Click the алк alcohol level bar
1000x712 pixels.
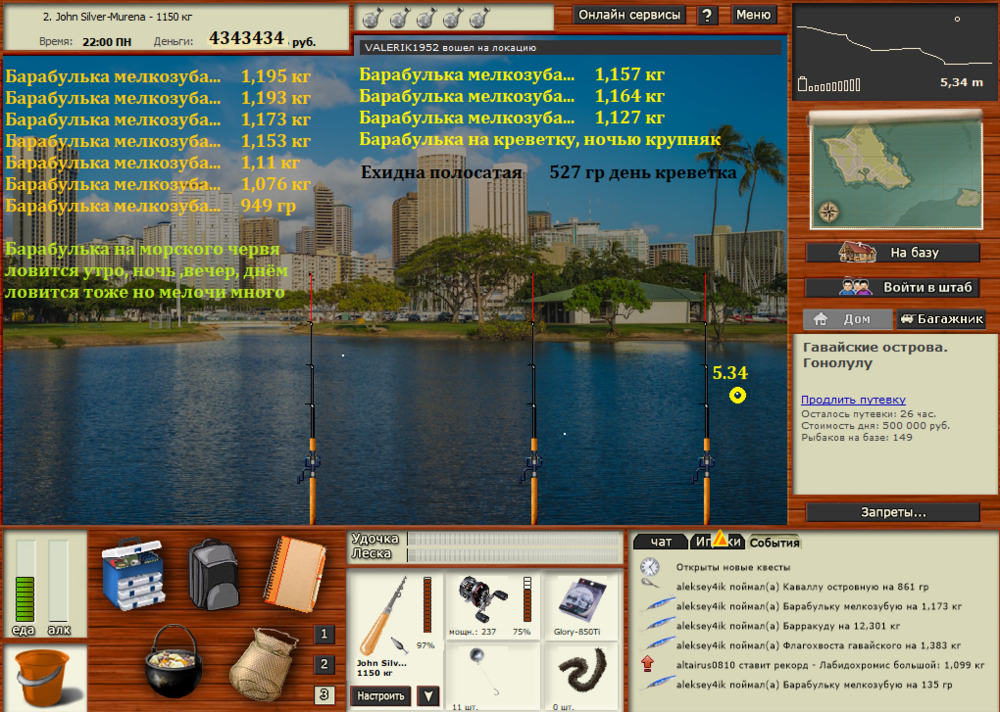58,581
